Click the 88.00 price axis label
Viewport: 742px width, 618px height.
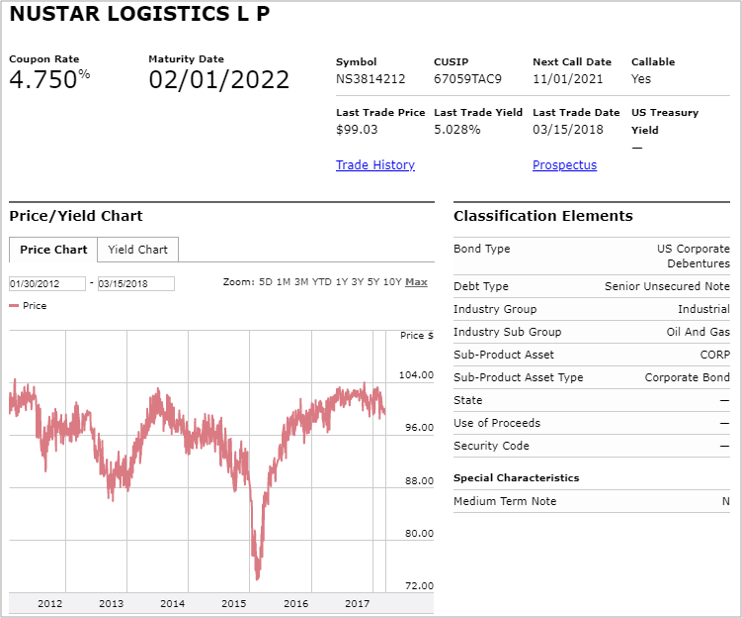coord(419,481)
